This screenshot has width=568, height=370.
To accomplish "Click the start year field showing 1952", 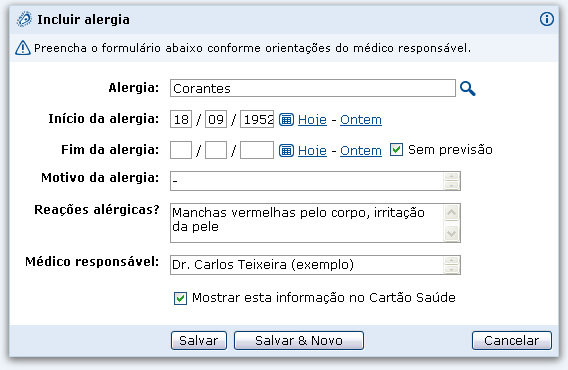I will [257, 119].
